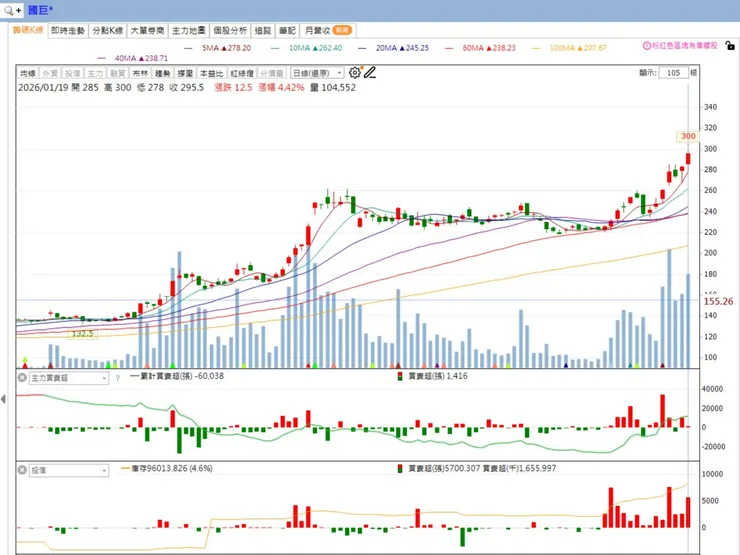
Task: Open the 月營收 tab
Action: coord(328,31)
